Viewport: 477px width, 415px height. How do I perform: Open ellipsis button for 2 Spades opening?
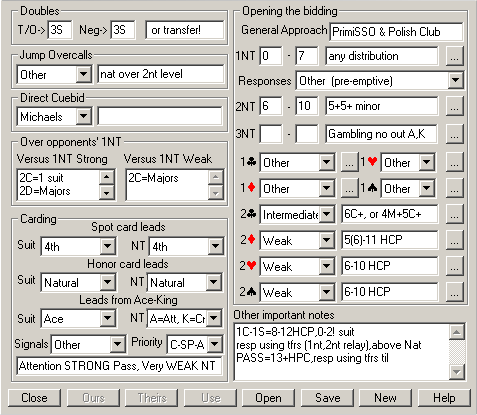(454, 292)
